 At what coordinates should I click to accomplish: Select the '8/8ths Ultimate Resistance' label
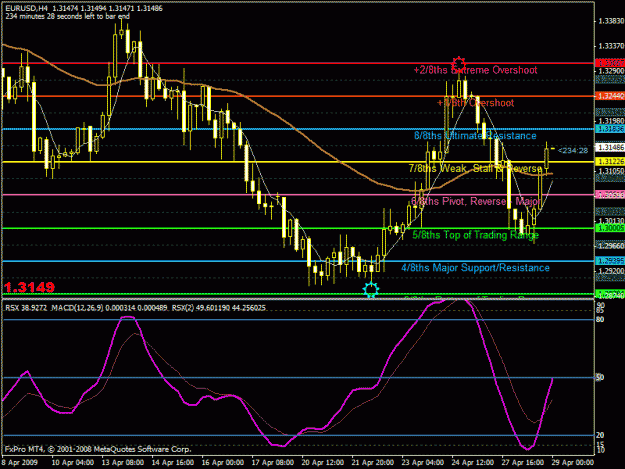coord(475,136)
